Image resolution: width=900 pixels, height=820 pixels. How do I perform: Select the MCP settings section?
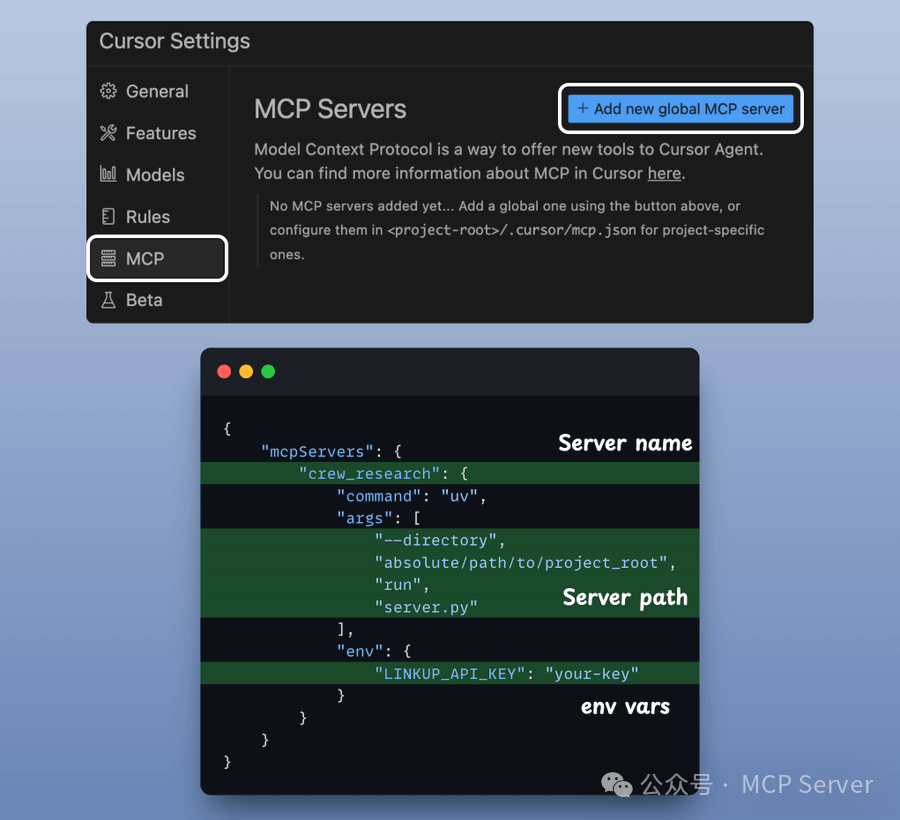click(x=157, y=258)
